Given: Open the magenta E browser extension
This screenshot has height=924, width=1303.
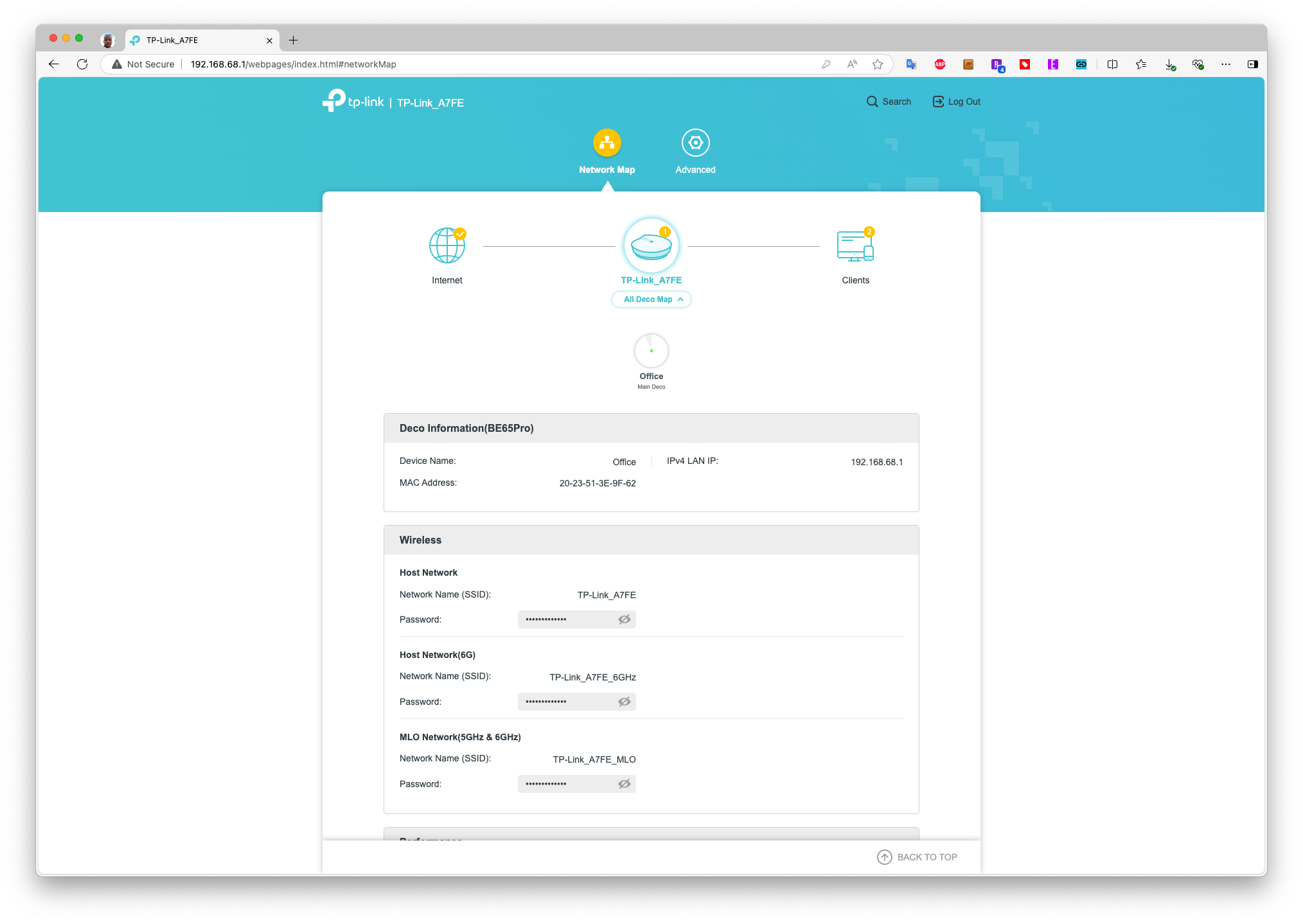Looking at the screenshot, I should point(1053,64).
